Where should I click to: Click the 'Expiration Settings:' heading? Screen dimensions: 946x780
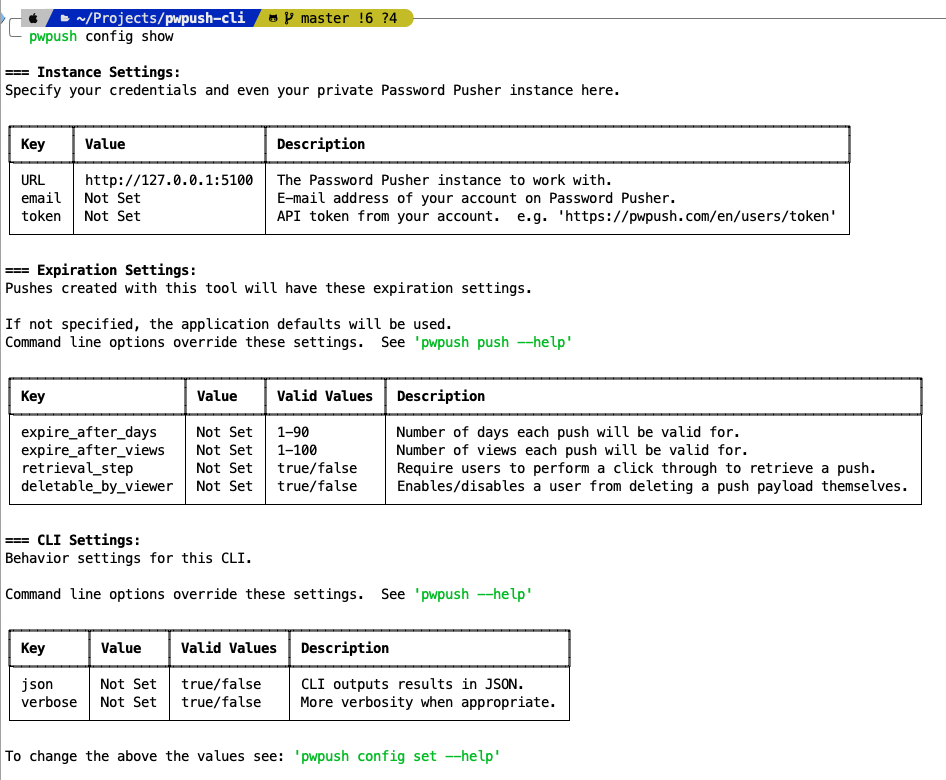coord(116,270)
